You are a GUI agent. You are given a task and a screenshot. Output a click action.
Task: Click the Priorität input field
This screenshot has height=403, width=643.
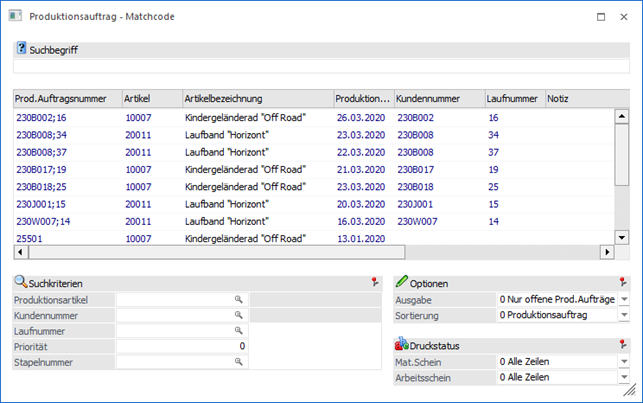(x=182, y=346)
